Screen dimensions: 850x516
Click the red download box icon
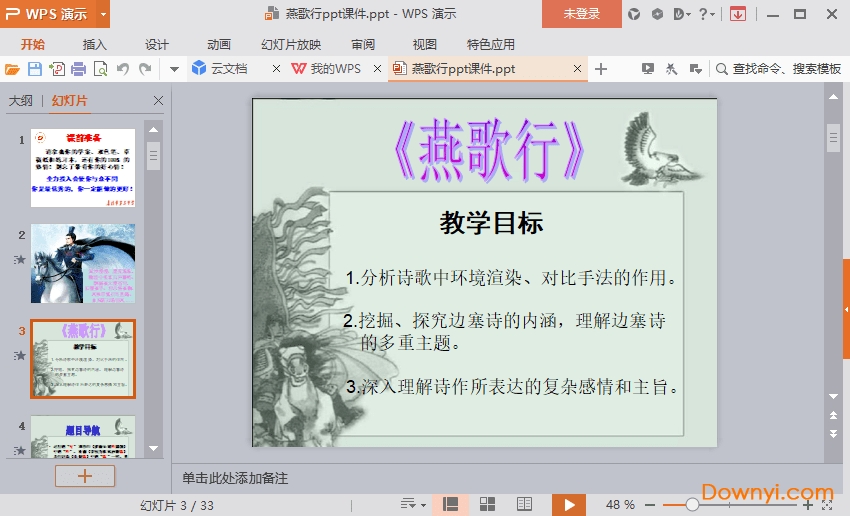click(738, 14)
